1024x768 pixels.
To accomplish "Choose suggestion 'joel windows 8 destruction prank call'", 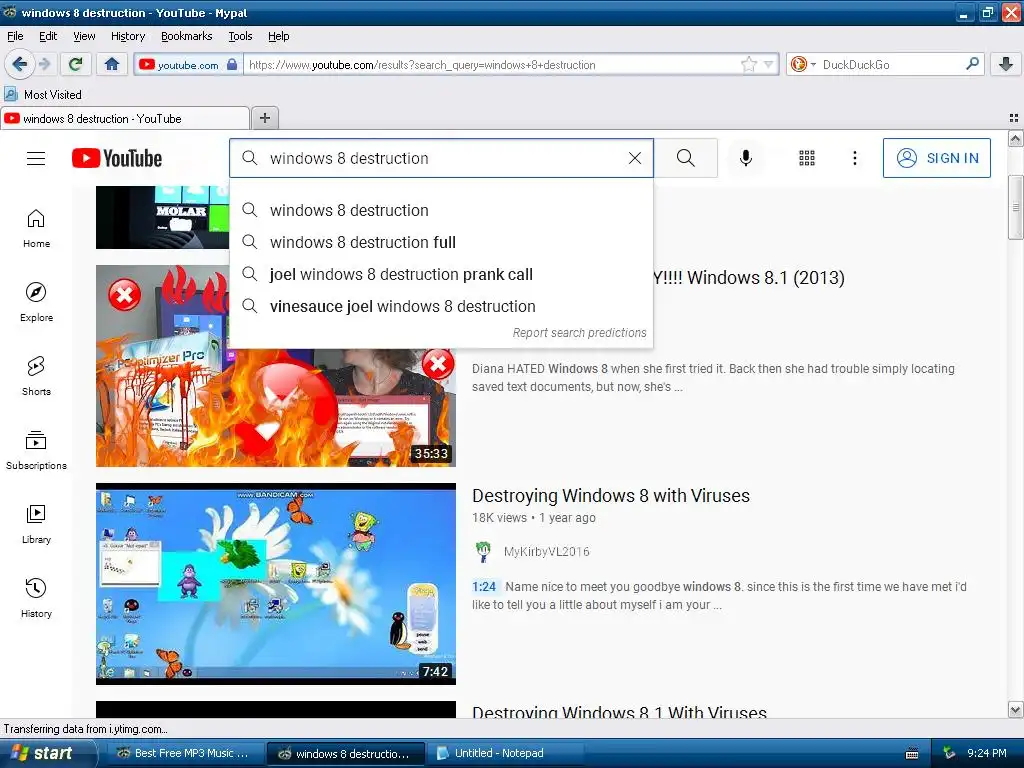I will point(441,274).
